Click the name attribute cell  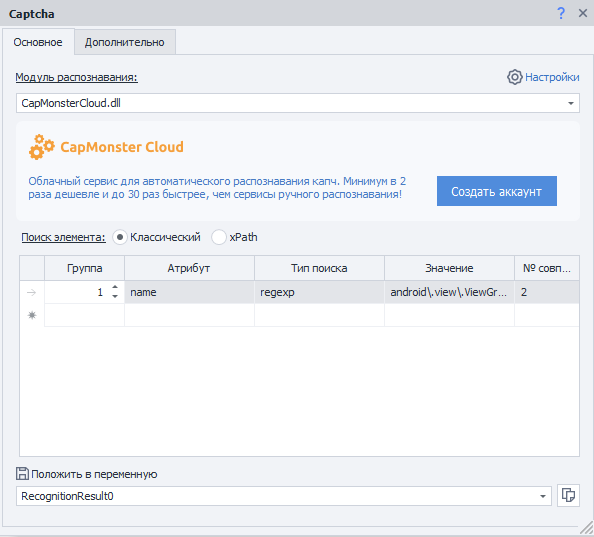(x=189, y=292)
